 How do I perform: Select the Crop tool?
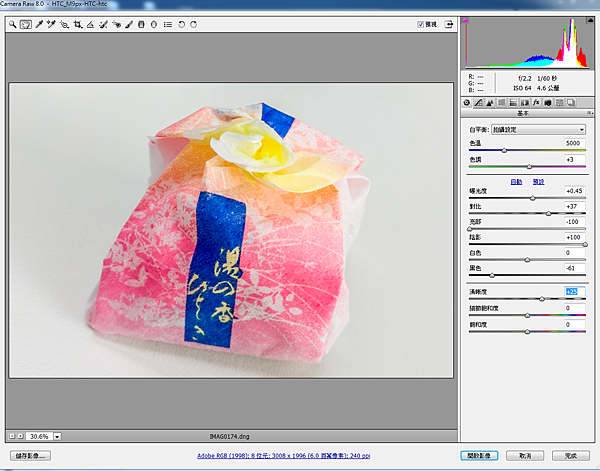click(x=78, y=24)
